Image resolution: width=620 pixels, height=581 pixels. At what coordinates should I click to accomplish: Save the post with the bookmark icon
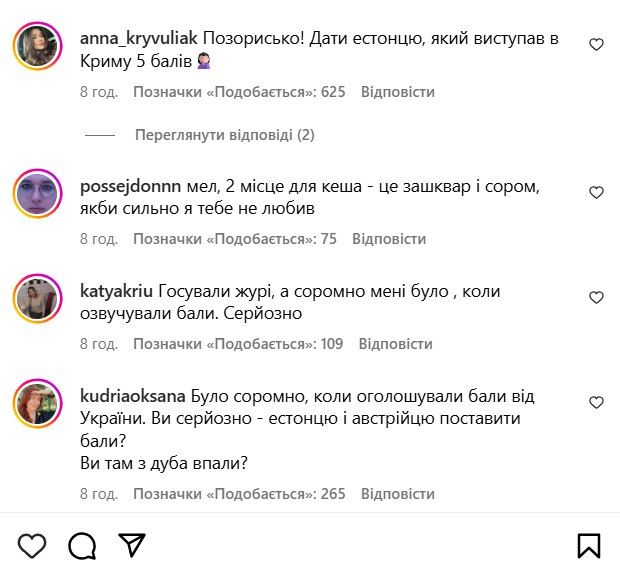[x=588, y=545]
